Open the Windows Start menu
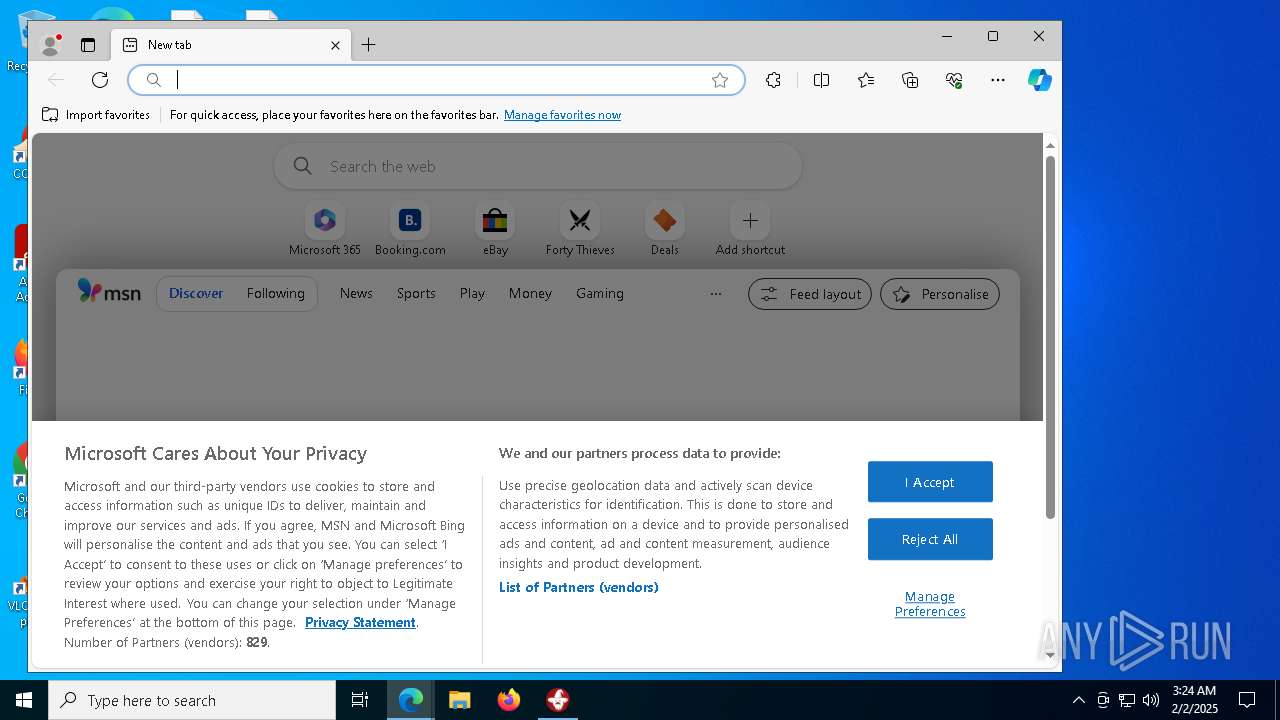 [24, 700]
